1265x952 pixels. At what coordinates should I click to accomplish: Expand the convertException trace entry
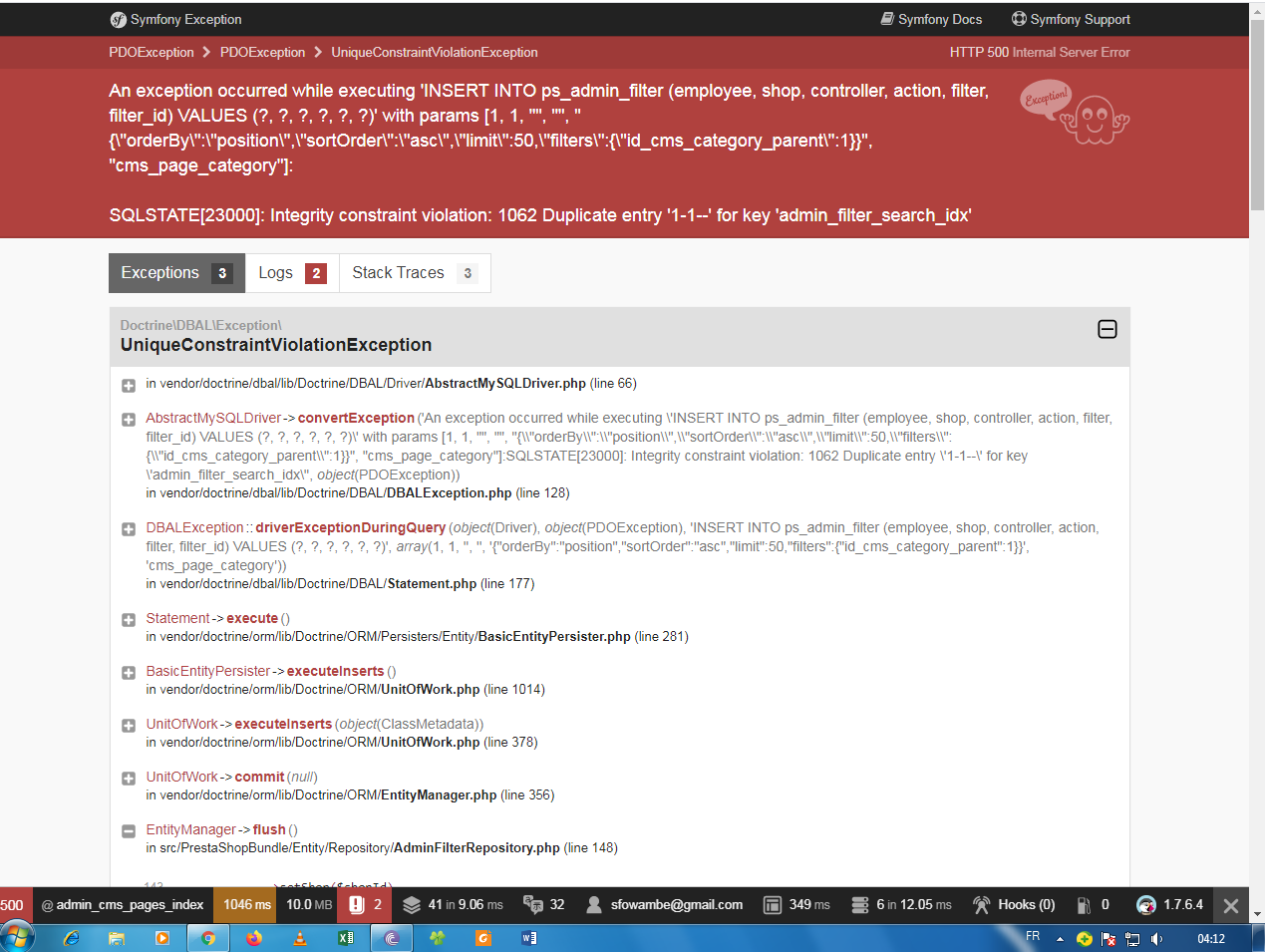(129, 420)
